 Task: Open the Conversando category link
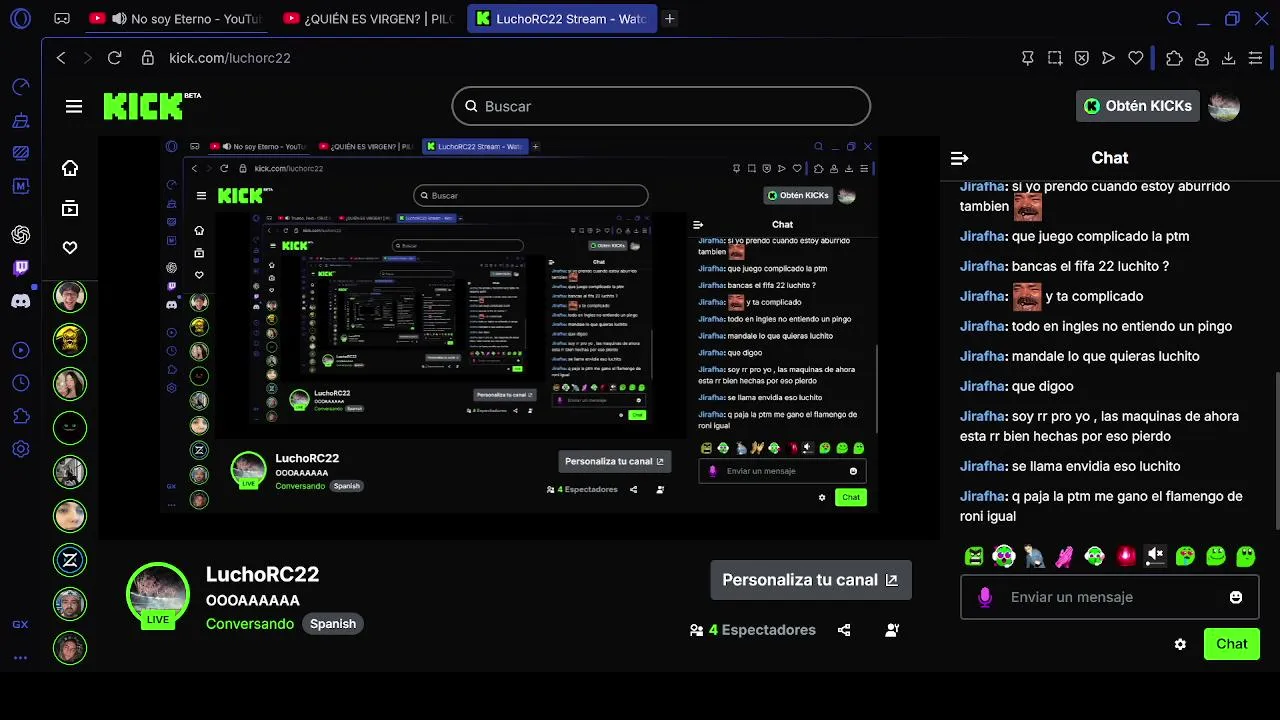coord(250,624)
